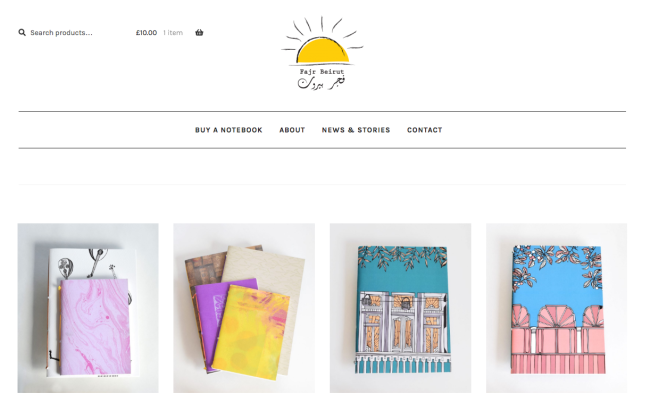
Task: Open the stacked colorful notebooks product
Action: (x=244, y=308)
